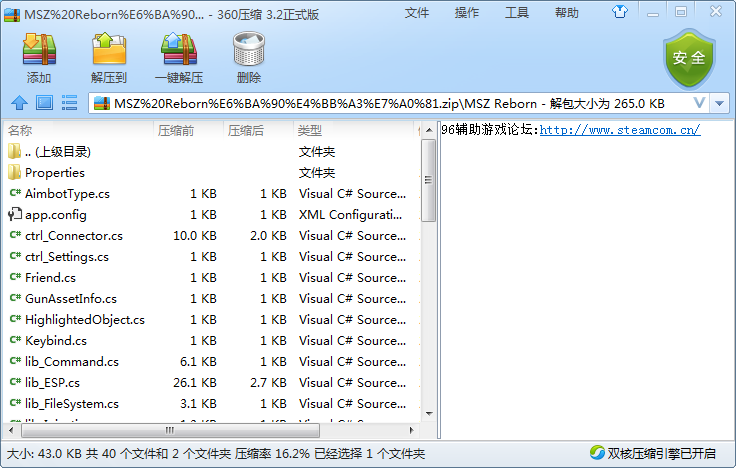Viewport: 736px width, 468px height.
Task: Open the 操作 (Operation) menu
Action: pyautogui.click(x=467, y=13)
